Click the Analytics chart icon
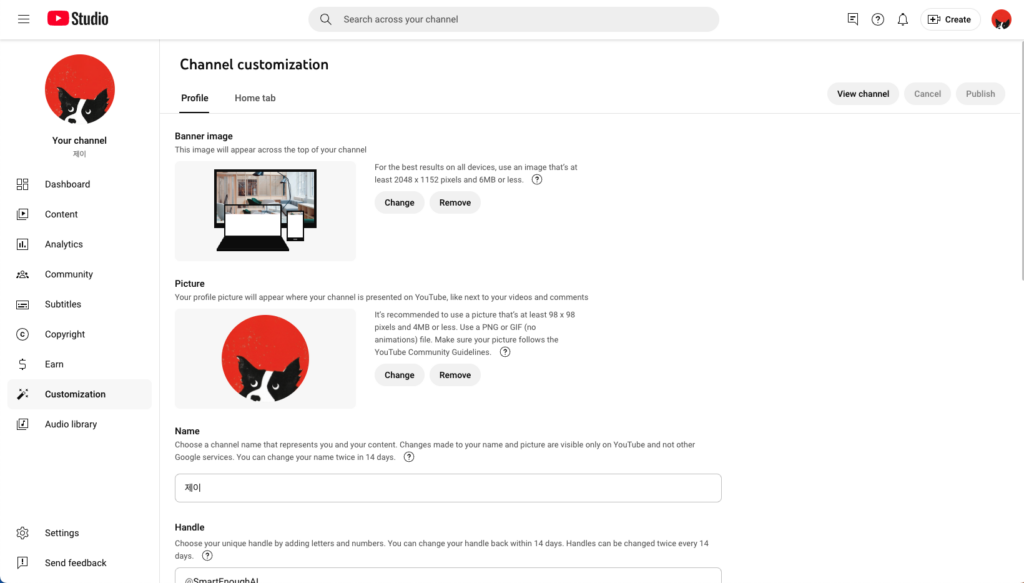This screenshot has width=1024, height=583. tap(22, 244)
